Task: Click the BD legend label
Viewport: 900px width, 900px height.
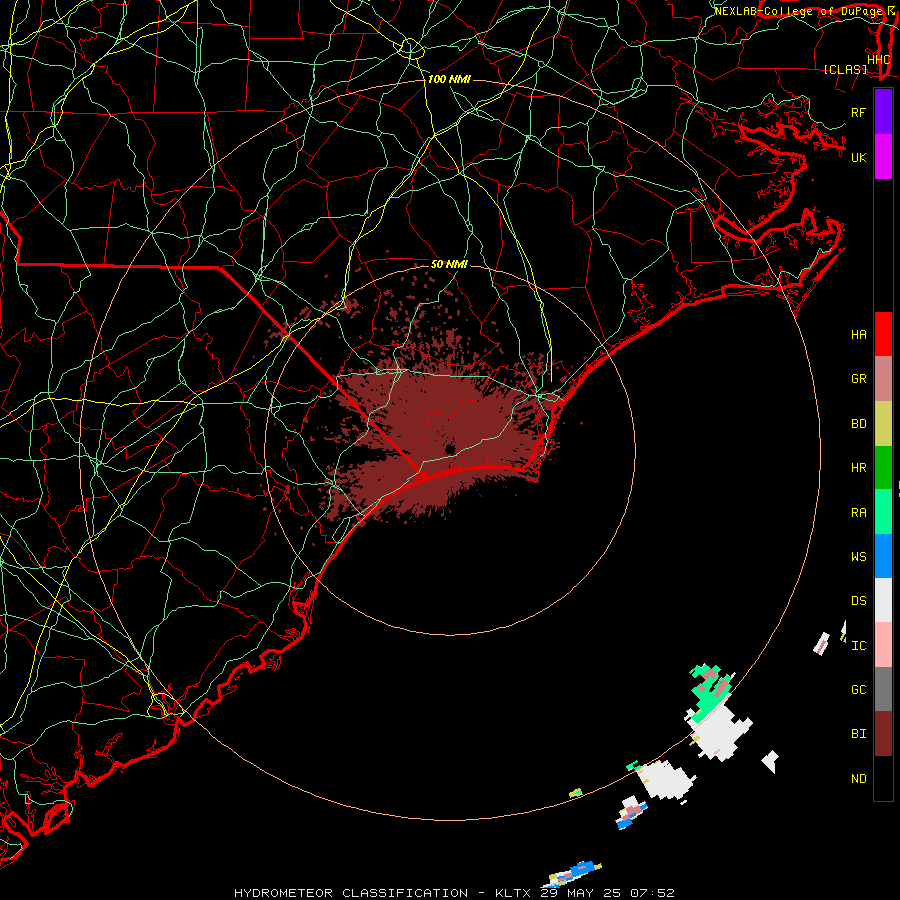Action: point(858,424)
